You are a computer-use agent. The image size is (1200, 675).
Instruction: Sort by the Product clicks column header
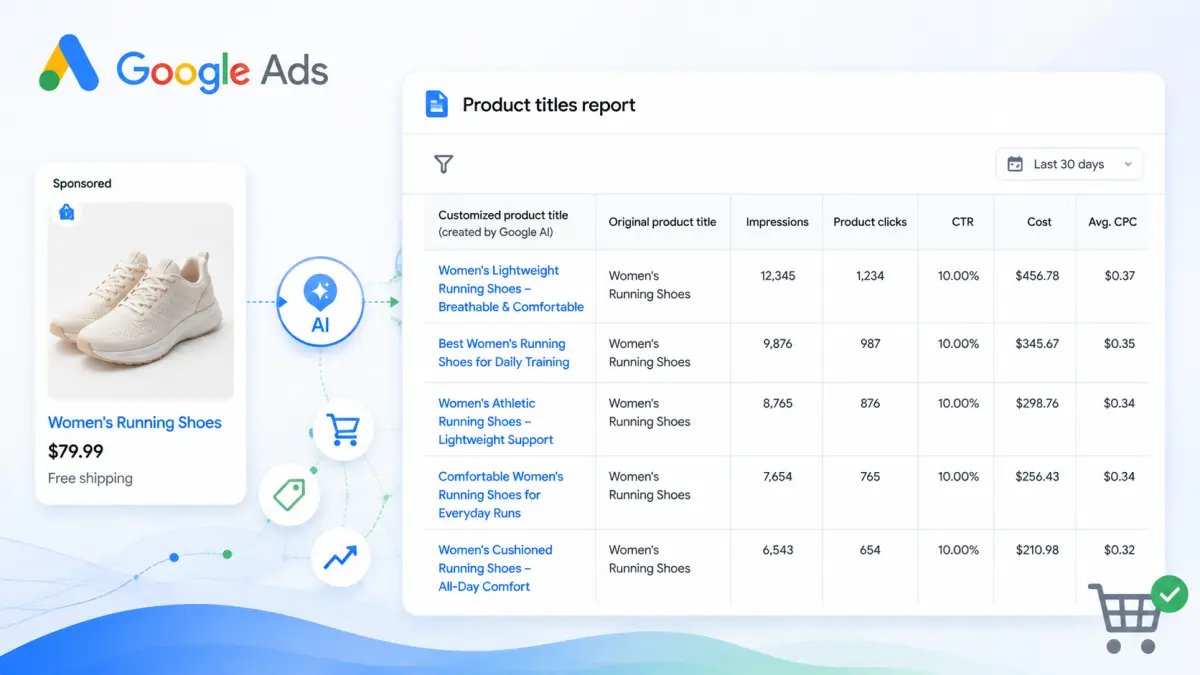[x=870, y=222]
